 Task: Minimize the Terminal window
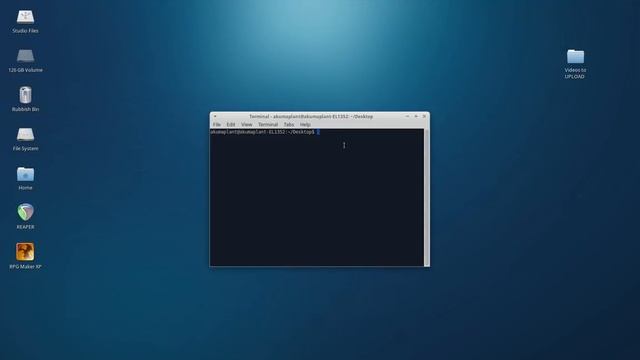(407, 116)
